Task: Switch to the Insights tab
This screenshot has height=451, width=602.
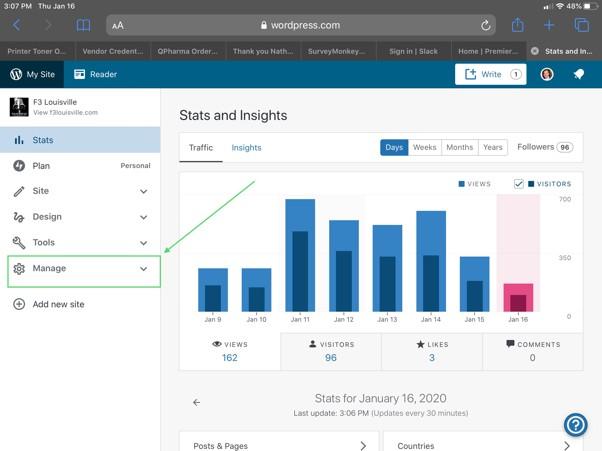Action: pos(246,148)
